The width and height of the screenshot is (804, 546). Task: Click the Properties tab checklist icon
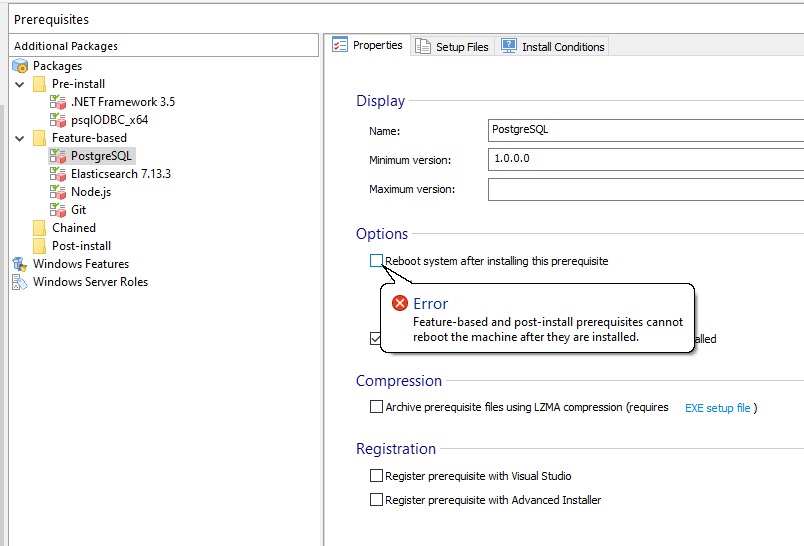340,45
